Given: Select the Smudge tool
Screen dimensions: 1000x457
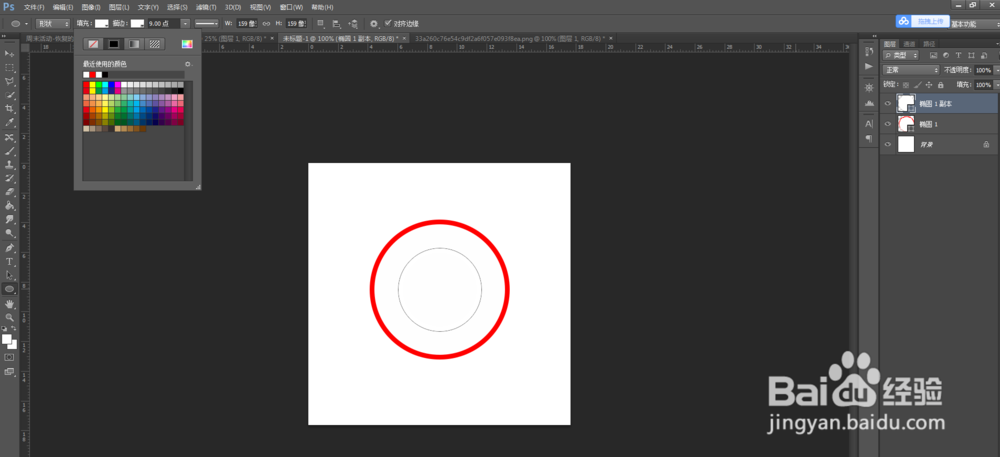Looking at the screenshot, I should pyautogui.click(x=10, y=219).
